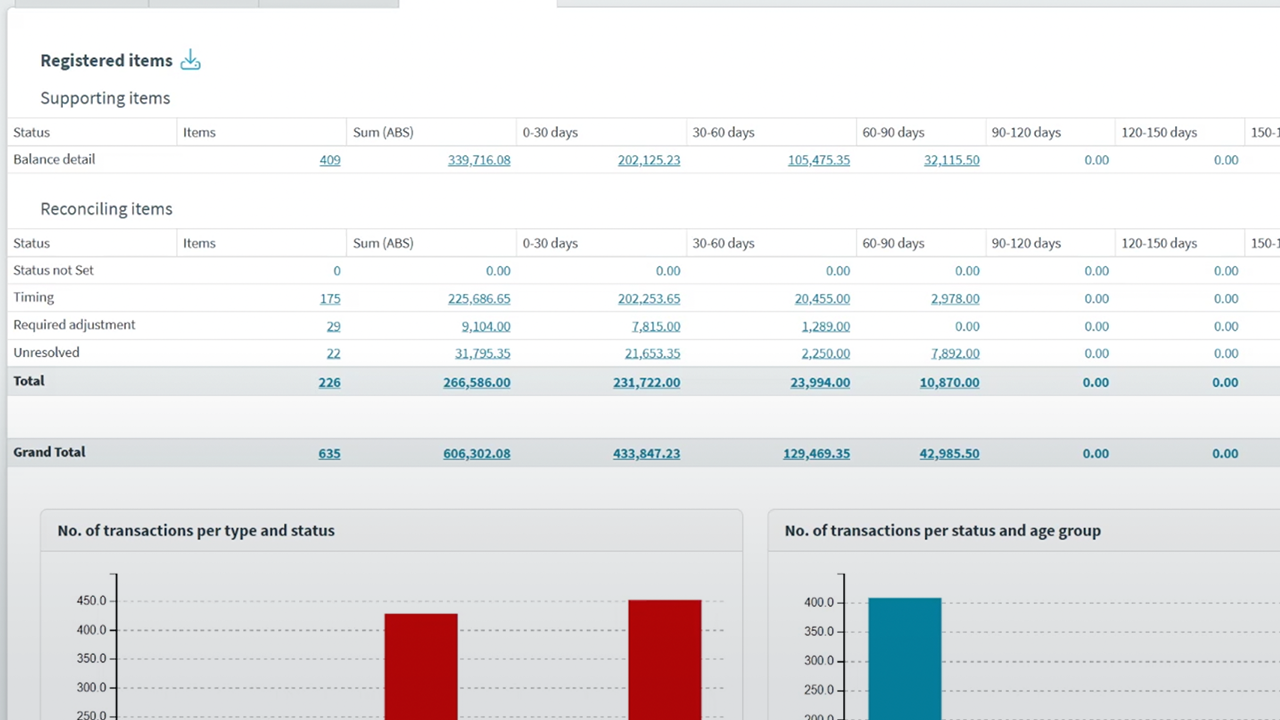View Grand Total 30-60 days amount 129,469.35
This screenshot has height=720, width=1280.
(x=817, y=453)
